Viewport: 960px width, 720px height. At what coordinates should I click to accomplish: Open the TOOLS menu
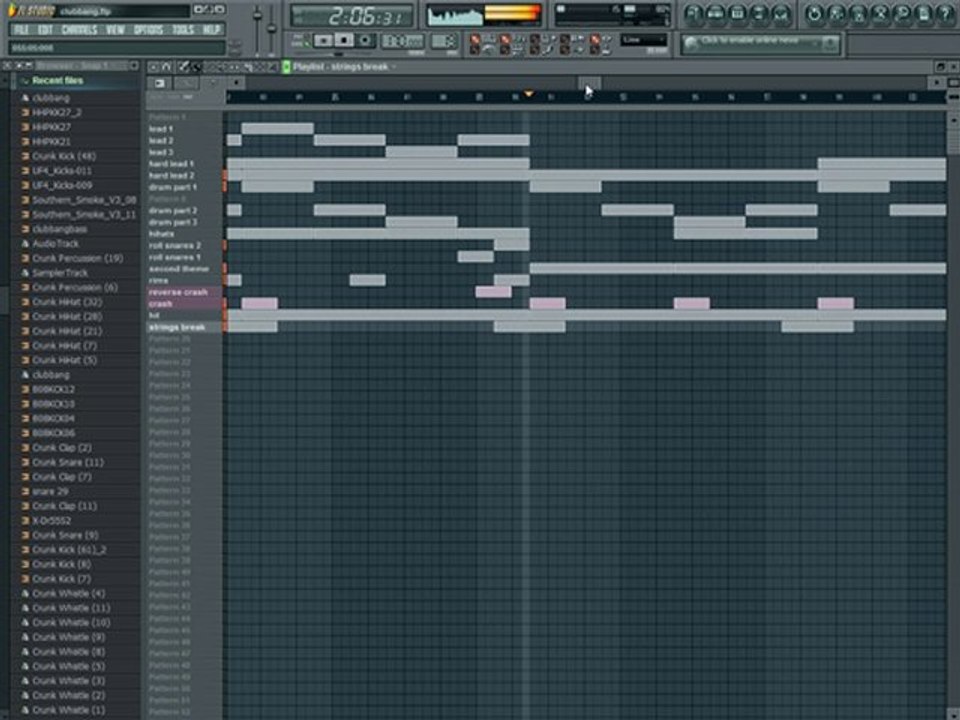[183, 29]
